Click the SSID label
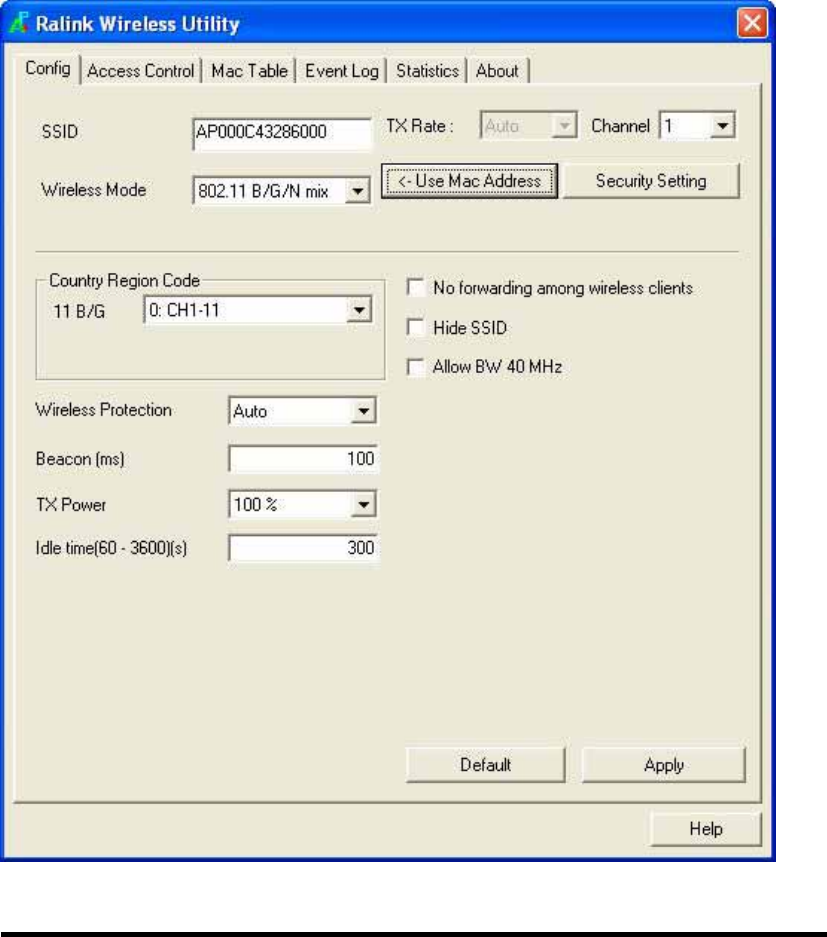The image size is (827, 937). tap(60, 131)
